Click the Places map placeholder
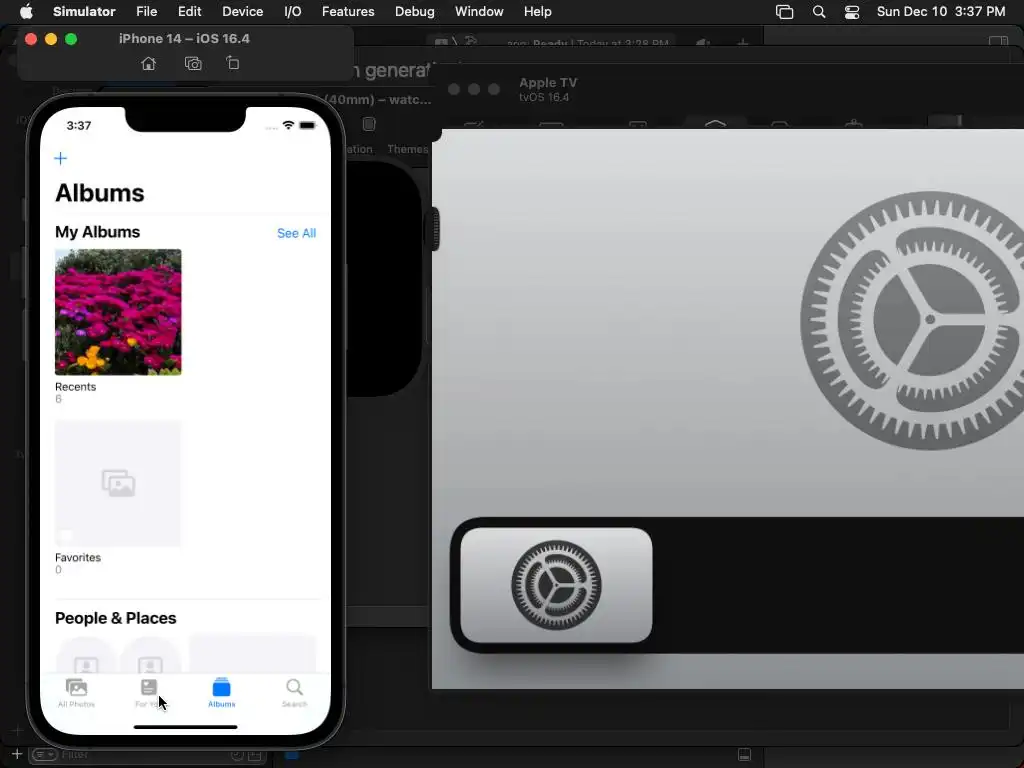 click(x=252, y=654)
